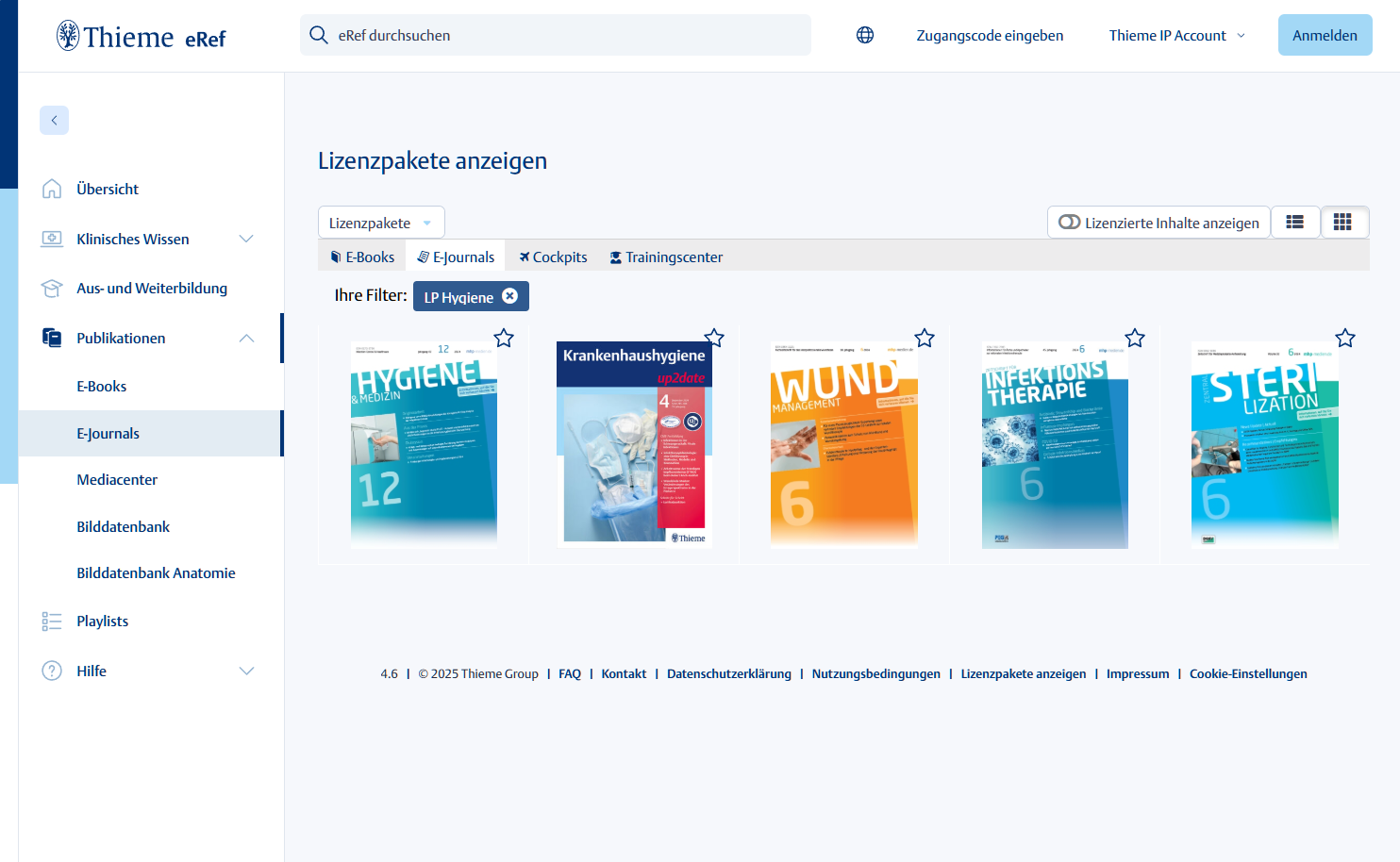
Task: Click the Publikationen icon
Action: [x=52, y=338]
